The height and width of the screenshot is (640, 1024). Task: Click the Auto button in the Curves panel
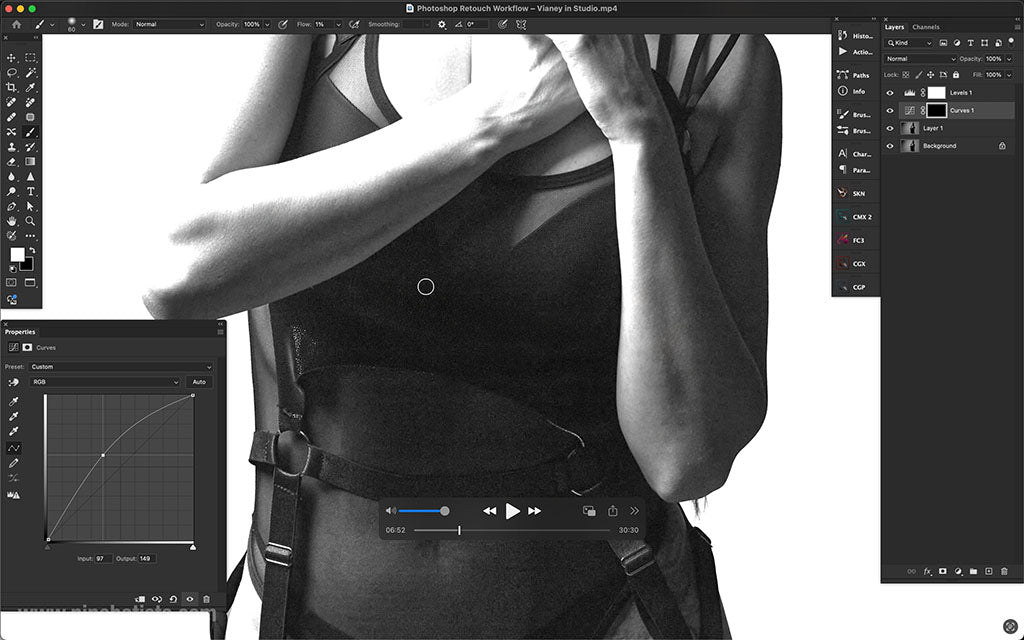pyautogui.click(x=199, y=381)
